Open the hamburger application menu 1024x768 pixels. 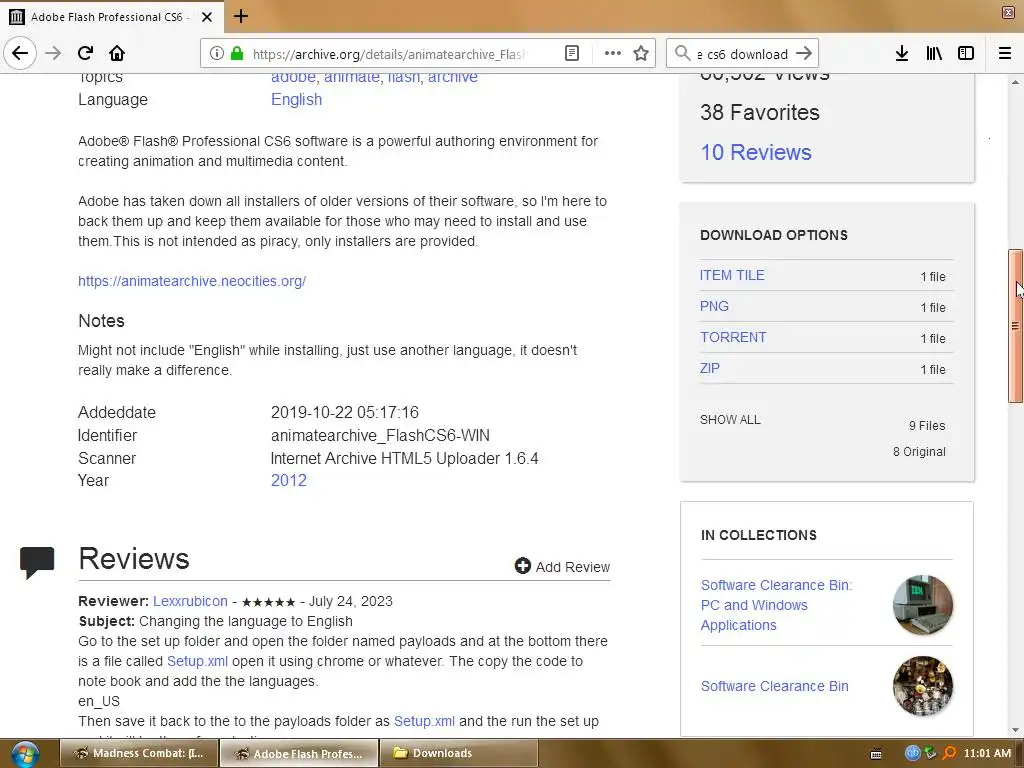(1005, 54)
